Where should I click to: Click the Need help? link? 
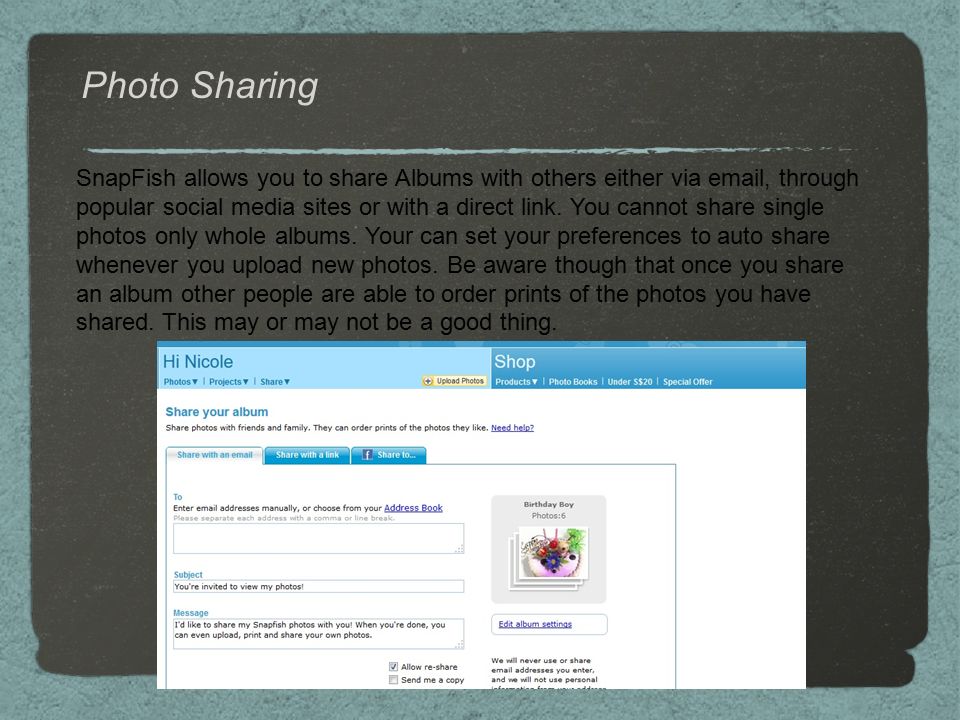tap(512, 428)
